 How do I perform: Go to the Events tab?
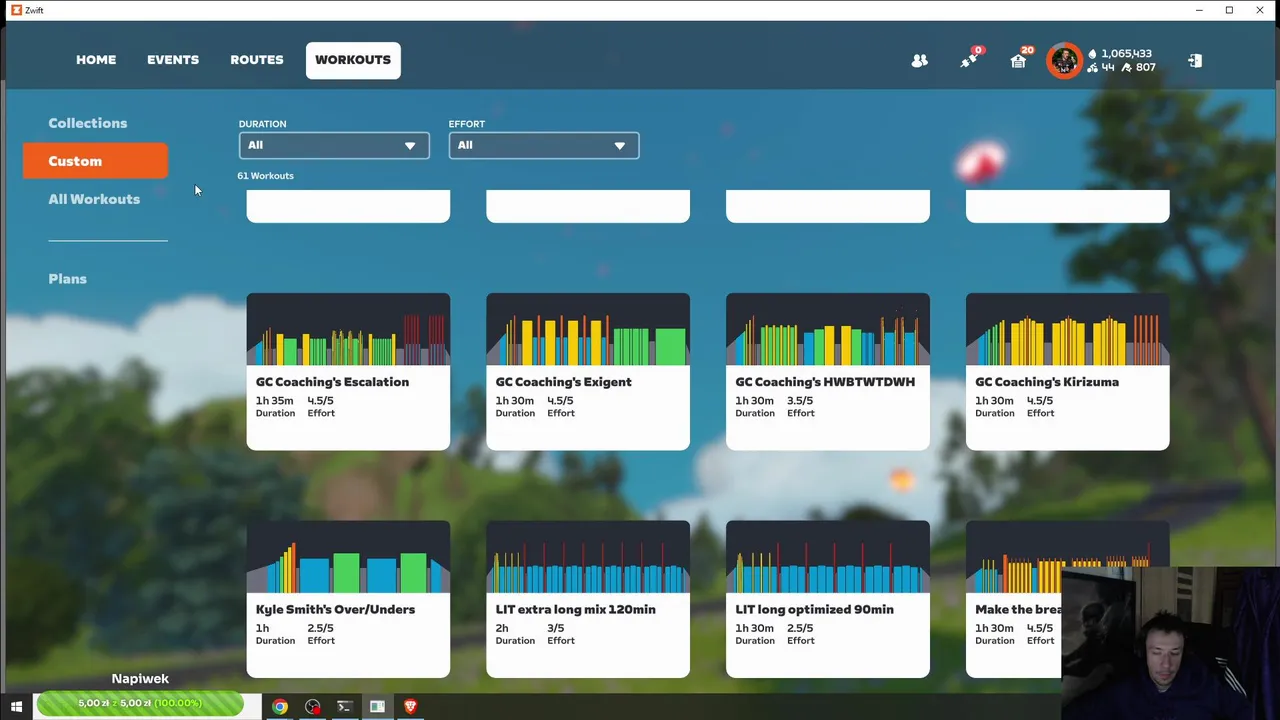tap(173, 60)
